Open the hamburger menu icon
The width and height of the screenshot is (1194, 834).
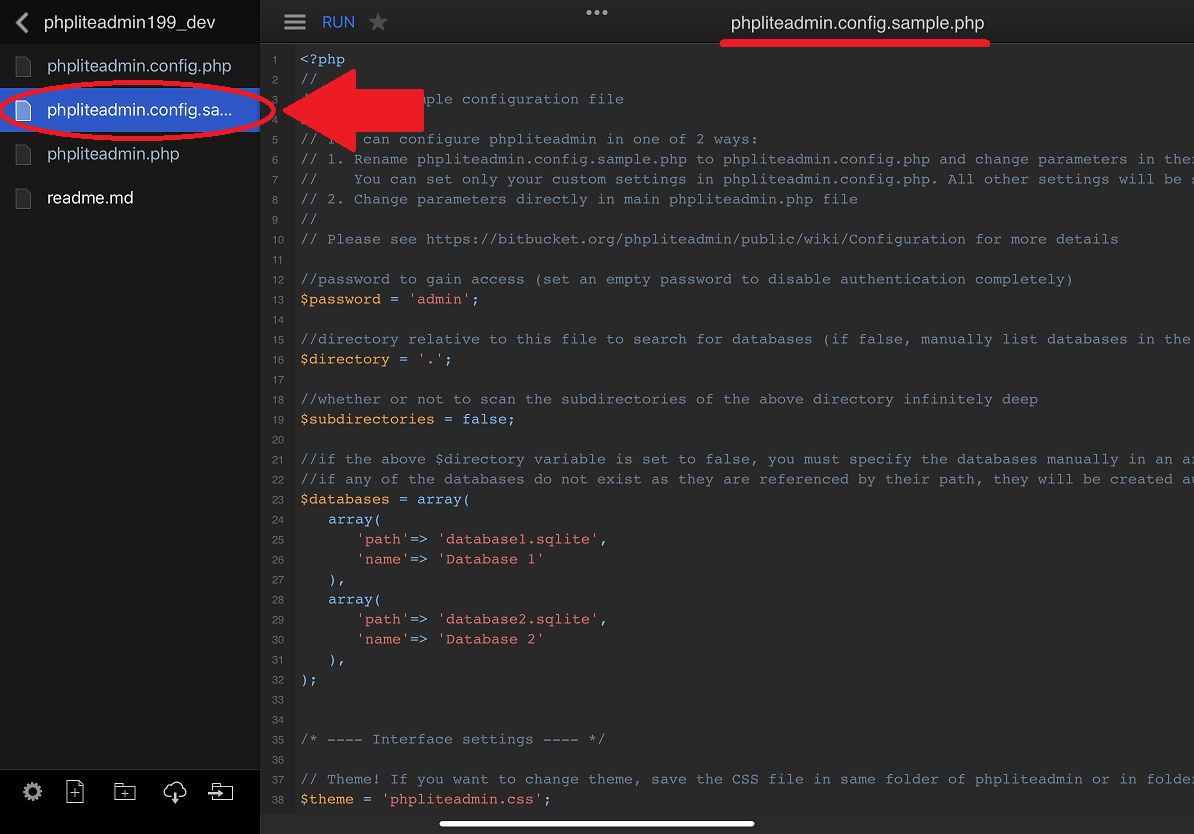pyautogui.click(x=295, y=23)
